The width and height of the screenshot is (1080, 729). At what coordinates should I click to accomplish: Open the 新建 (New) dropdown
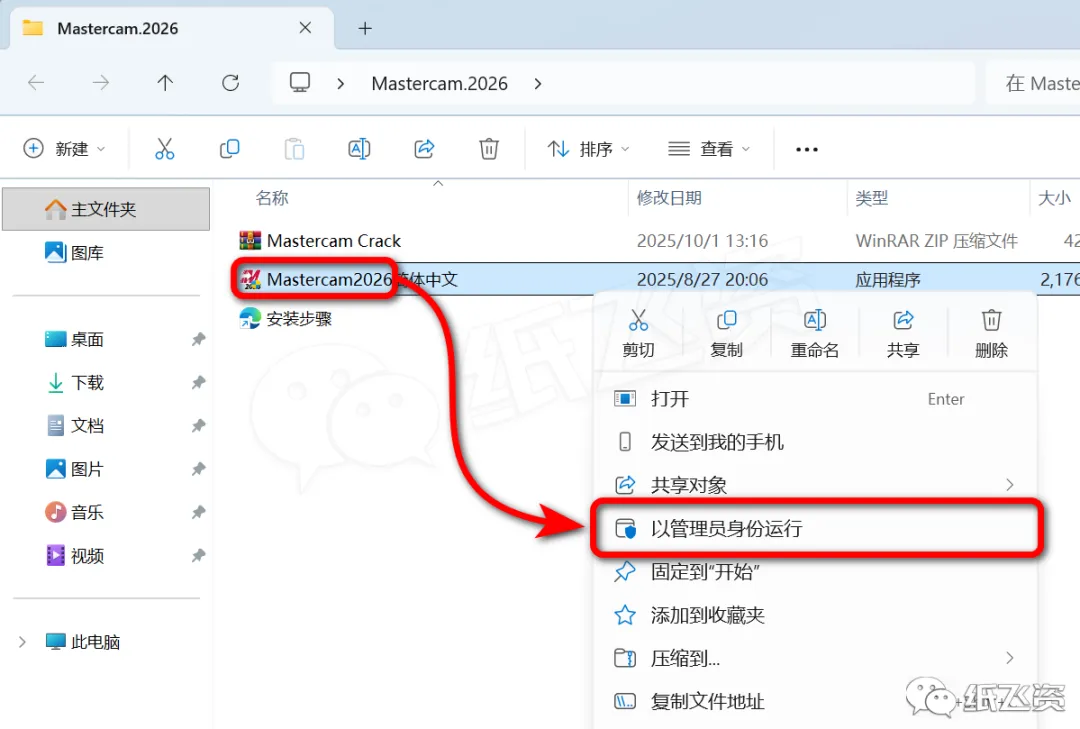point(64,149)
